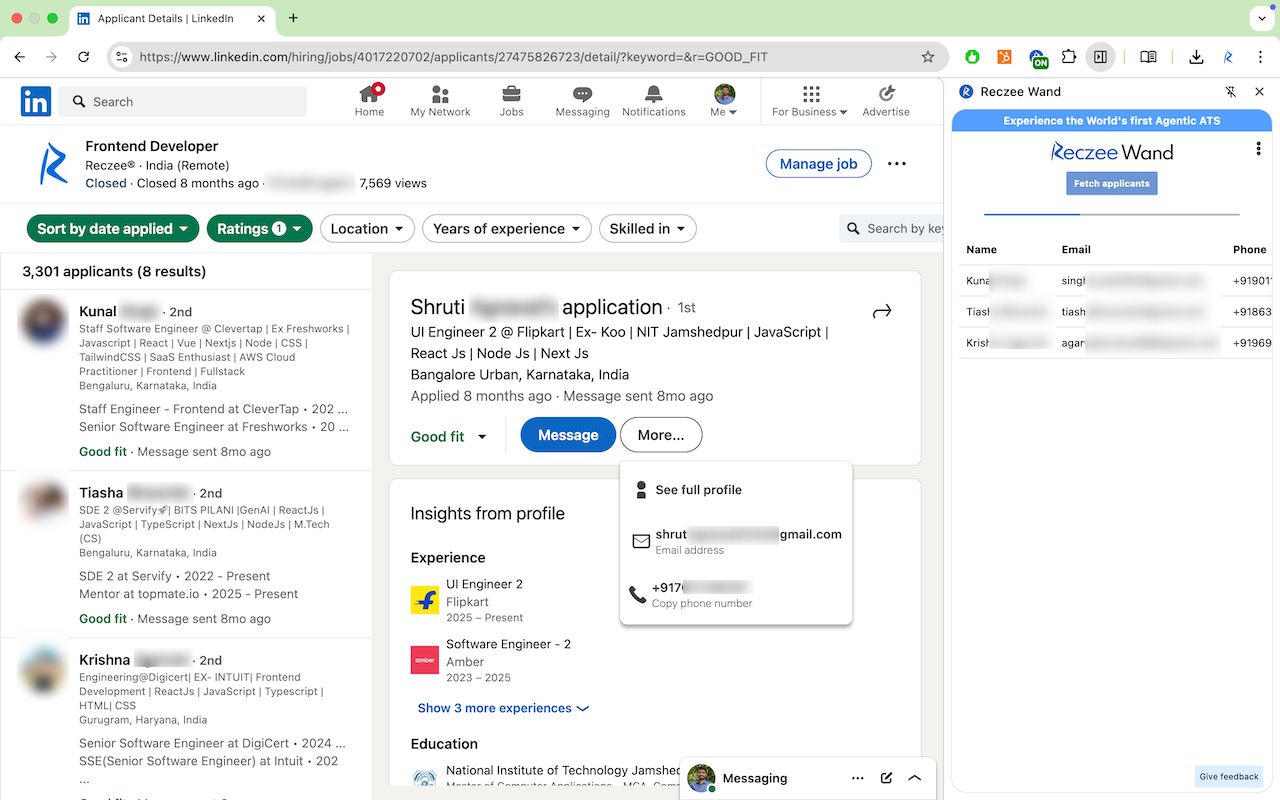Click the More... button
This screenshot has width=1280, height=800.
661,435
